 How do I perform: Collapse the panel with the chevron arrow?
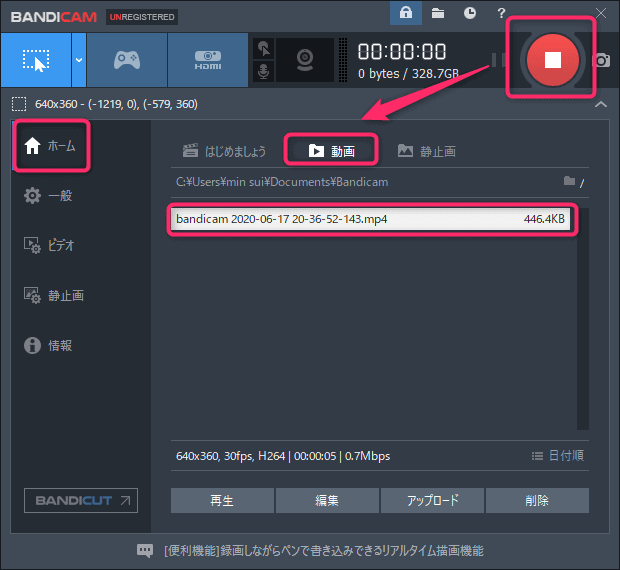(599, 104)
